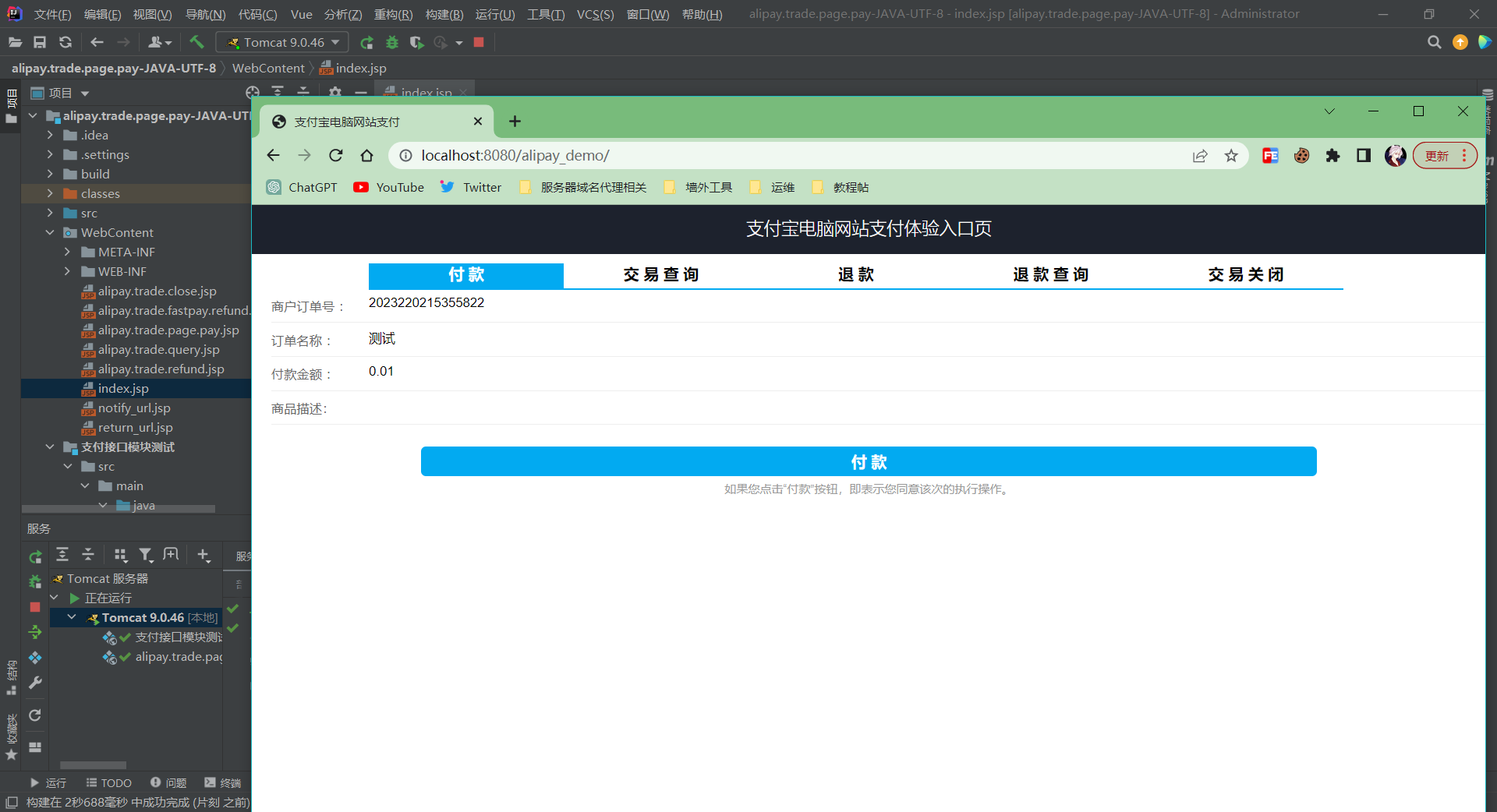Expand the WEB-INF folder arrow

[67, 271]
